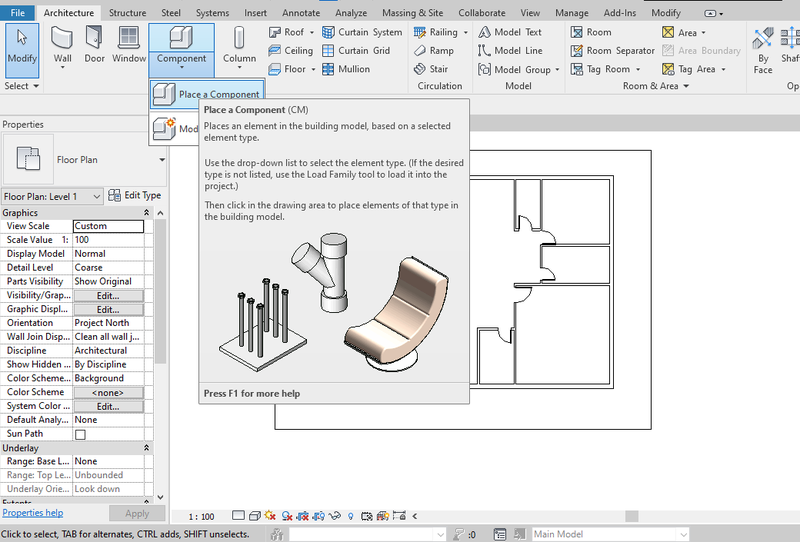Pick the Area tool

coord(684,32)
